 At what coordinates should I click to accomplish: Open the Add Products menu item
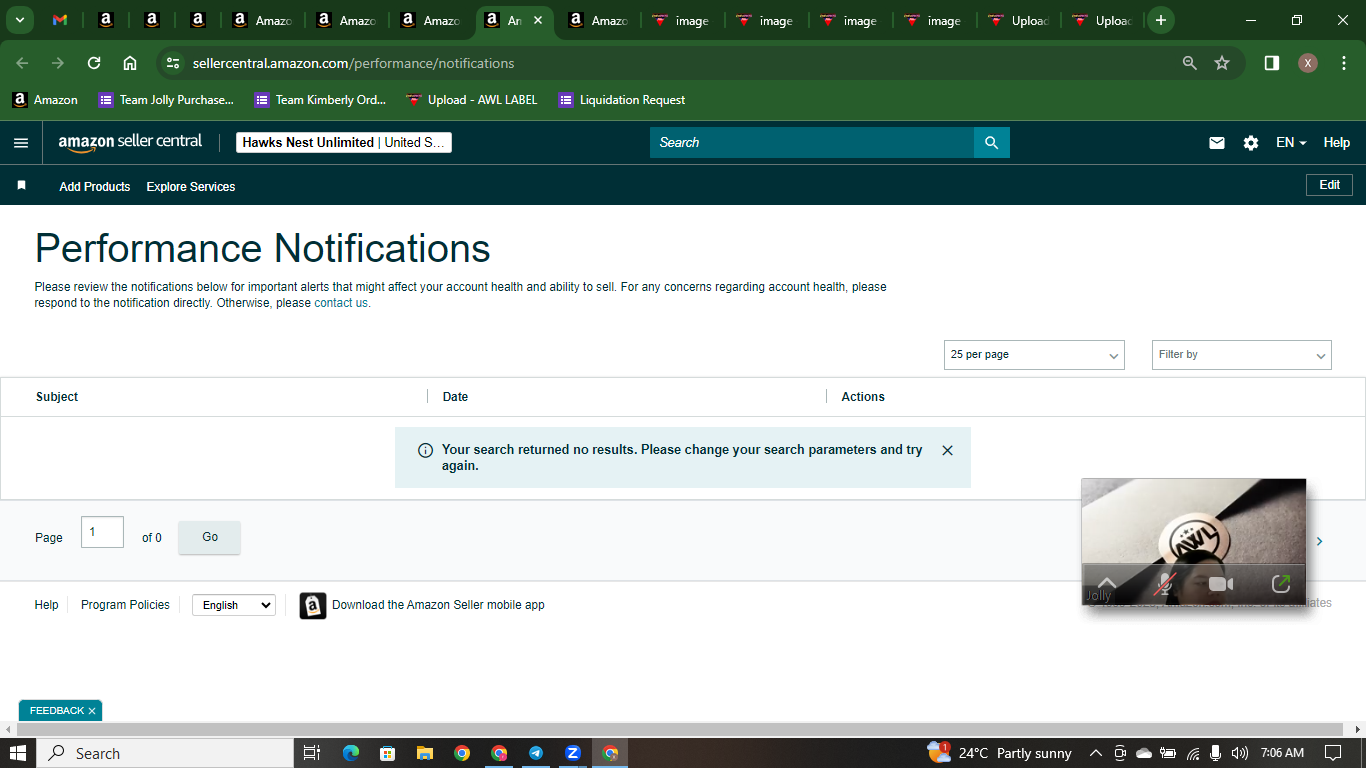(x=95, y=187)
